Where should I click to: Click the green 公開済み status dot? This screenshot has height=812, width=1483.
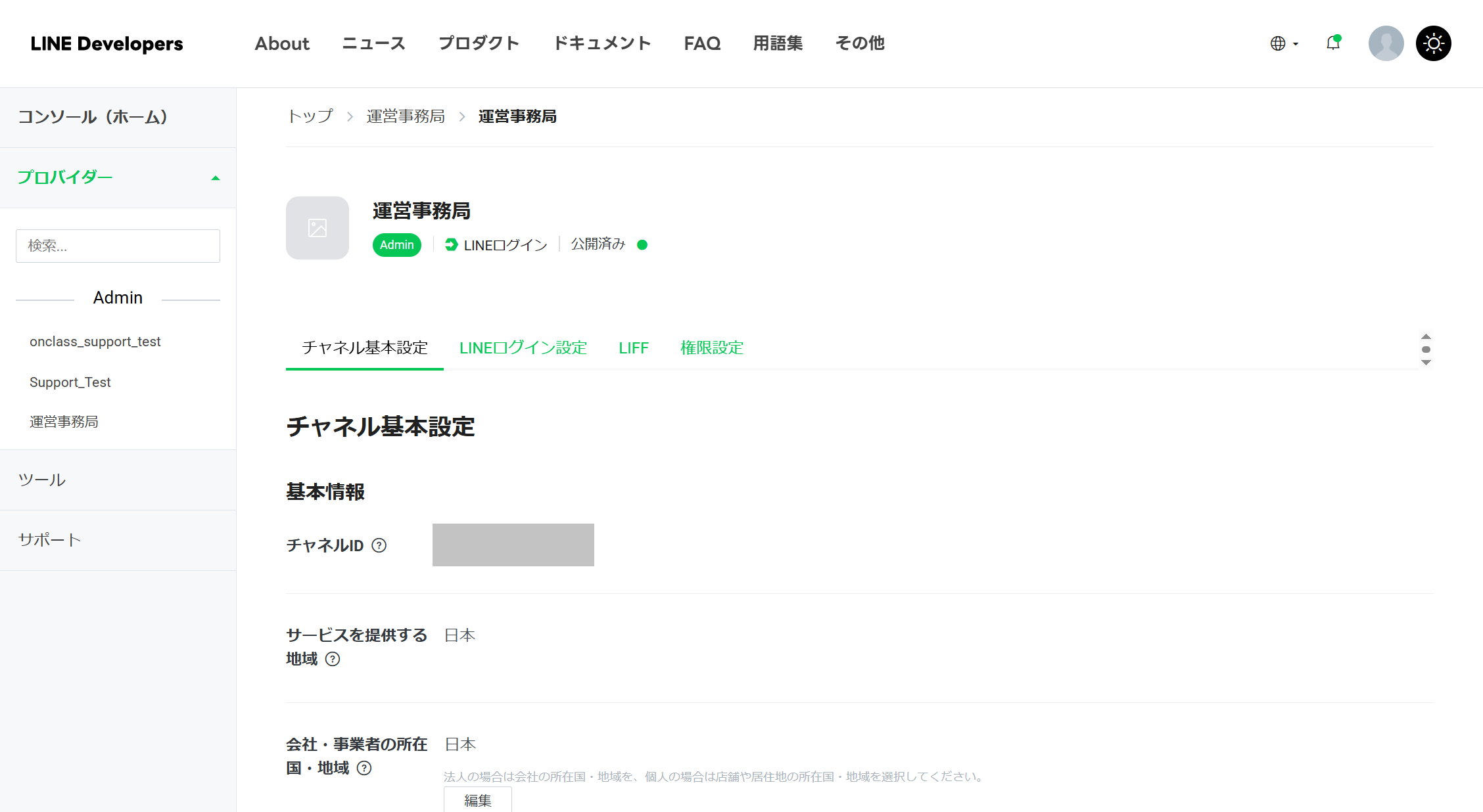[x=642, y=244]
